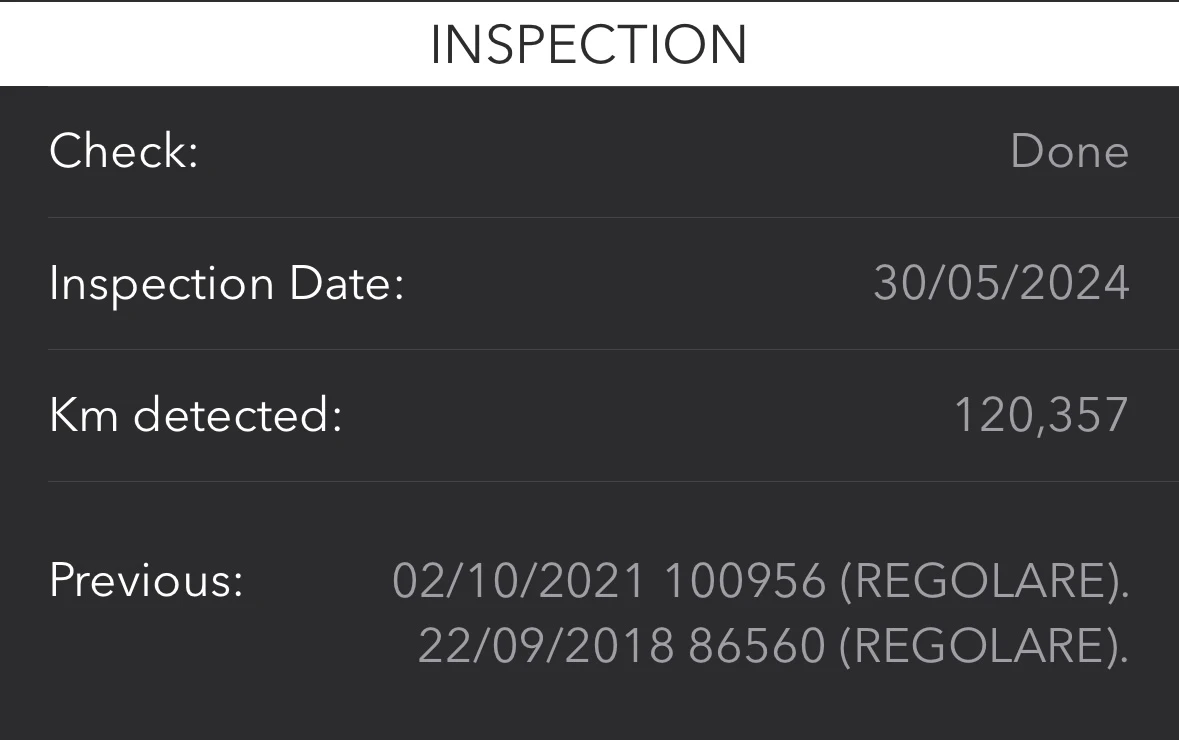Select the 02/10/2021 previous inspection date
Viewport: 1179px width, 740px height.
(519, 581)
